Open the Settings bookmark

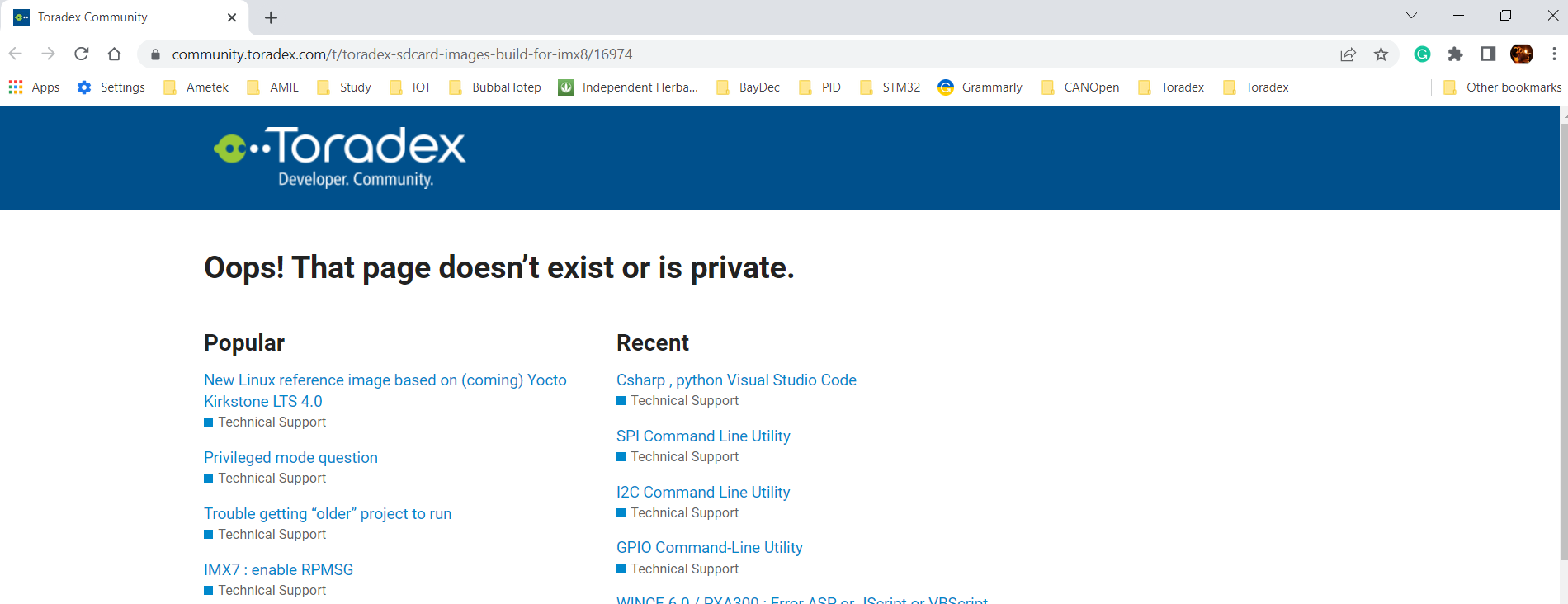coord(111,87)
